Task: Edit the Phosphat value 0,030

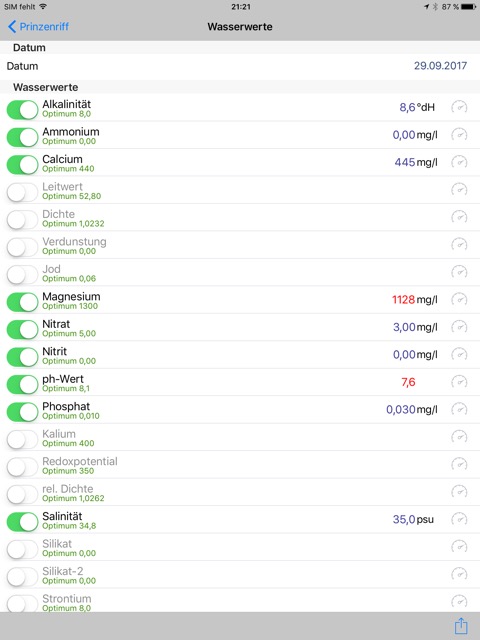Action: pyautogui.click(x=400, y=409)
